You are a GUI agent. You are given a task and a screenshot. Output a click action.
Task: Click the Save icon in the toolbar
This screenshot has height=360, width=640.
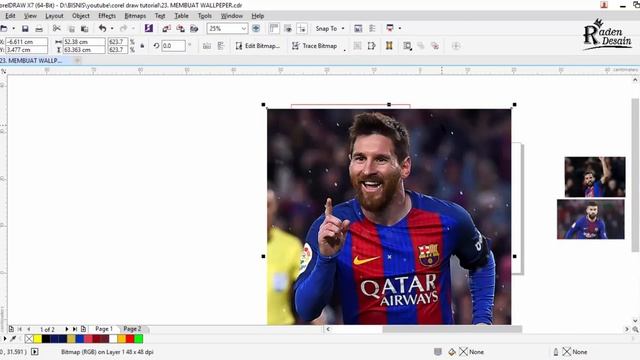[x=25, y=29]
